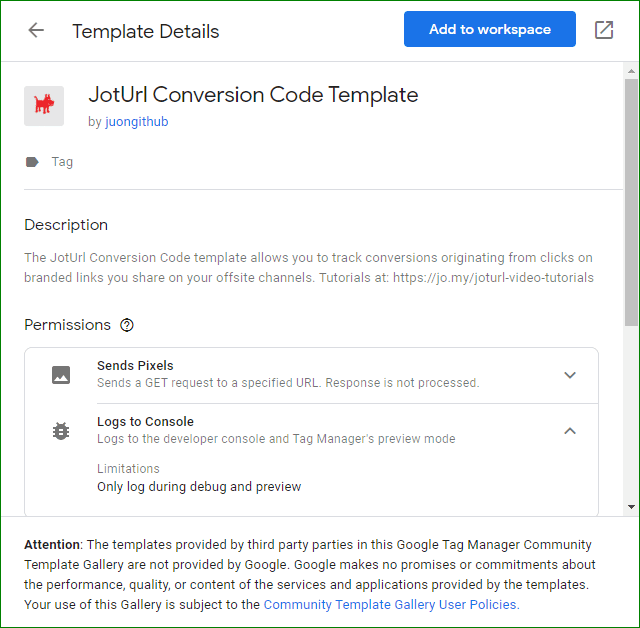This screenshot has width=640, height=628.
Task: Open template in new window icon
Action: (604, 30)
